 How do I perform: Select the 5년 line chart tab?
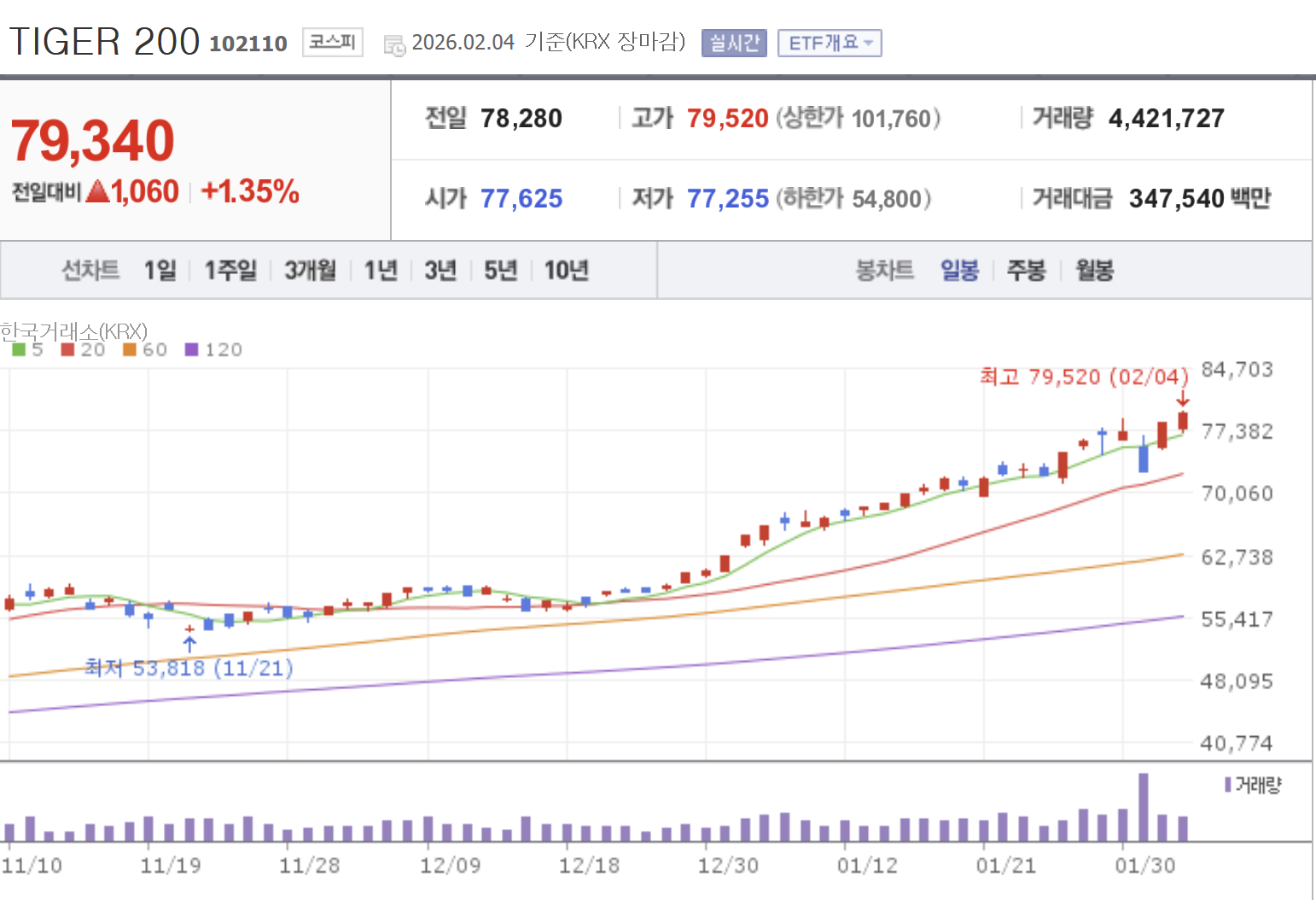(501, 271)
